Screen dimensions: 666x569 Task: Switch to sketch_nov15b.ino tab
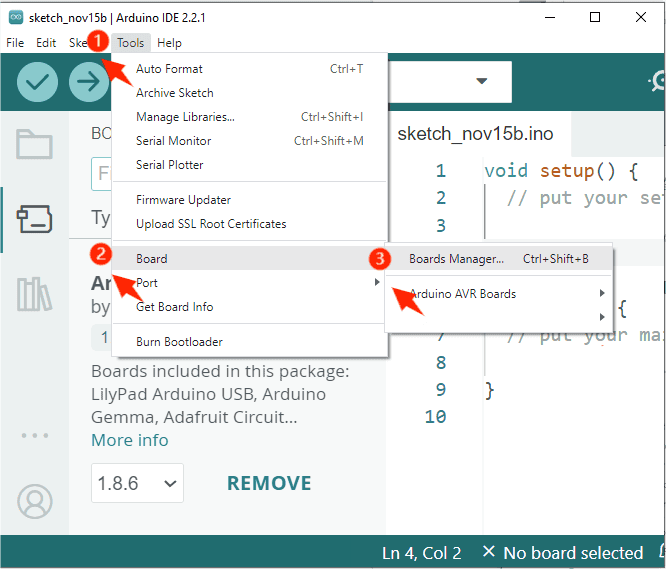(475, 133)
